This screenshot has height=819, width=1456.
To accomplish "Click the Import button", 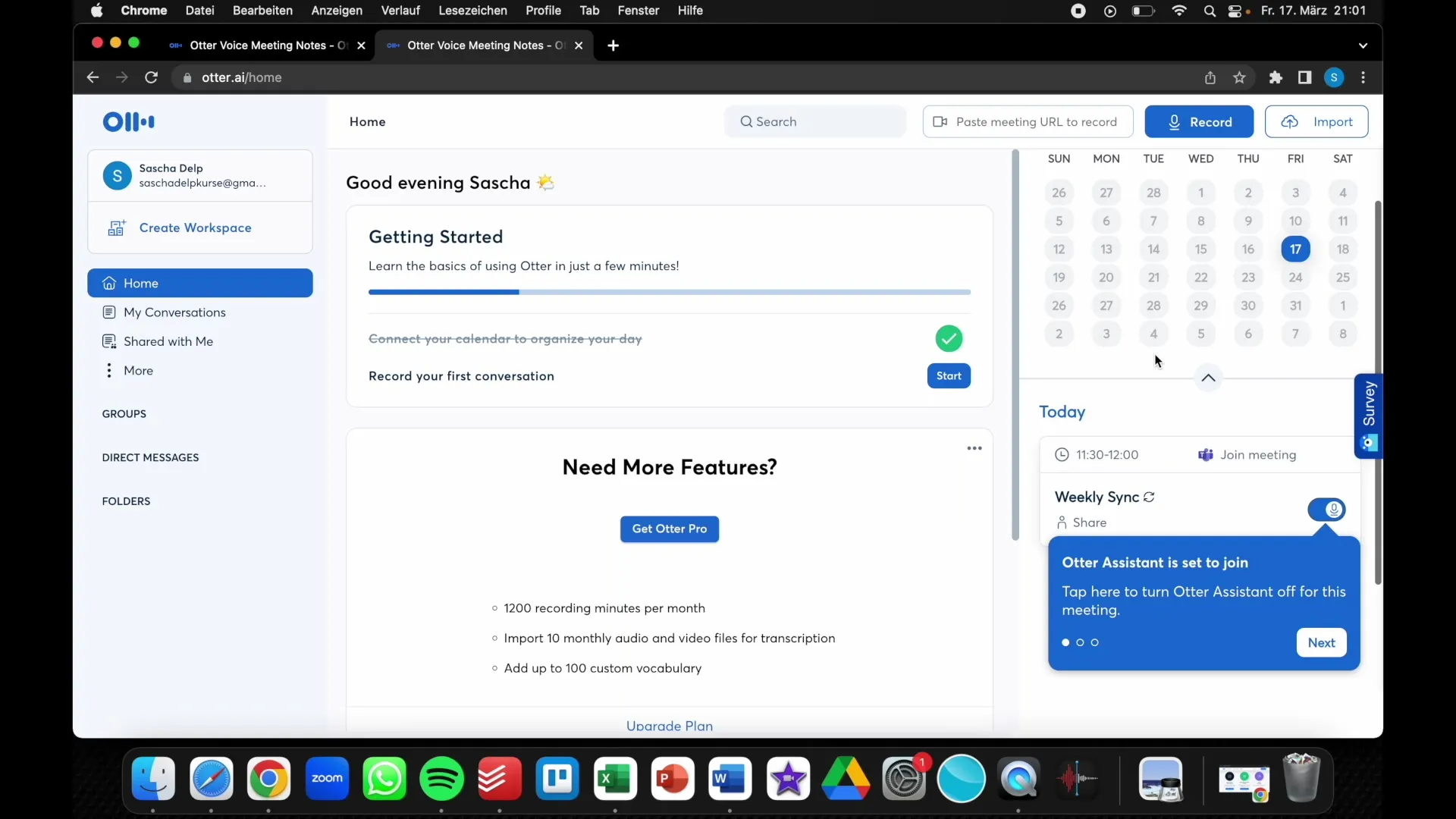I will (x=1316, y=121).
